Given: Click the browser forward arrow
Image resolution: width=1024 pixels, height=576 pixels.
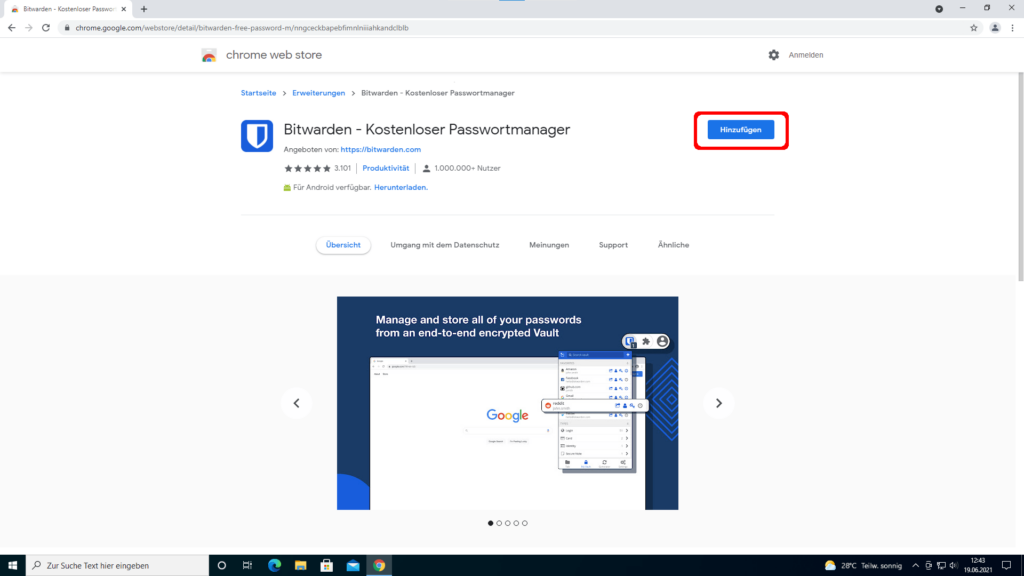Looking at the screenshot, I should (29, 28).
